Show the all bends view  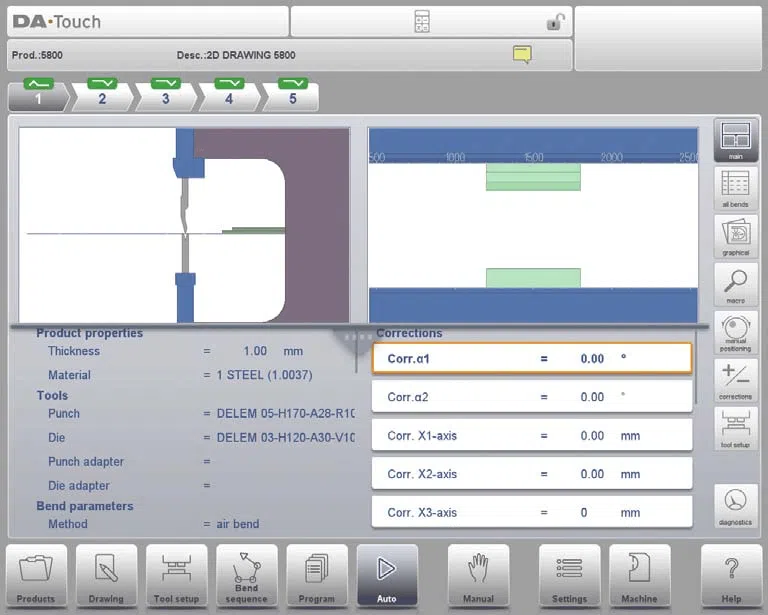click(x=736, y=189)
